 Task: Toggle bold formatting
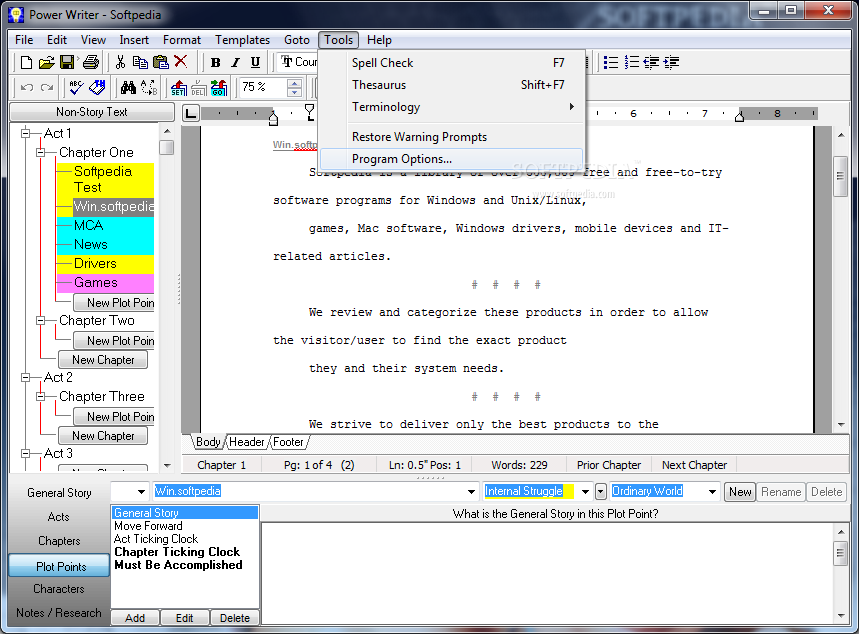point(215,62)
